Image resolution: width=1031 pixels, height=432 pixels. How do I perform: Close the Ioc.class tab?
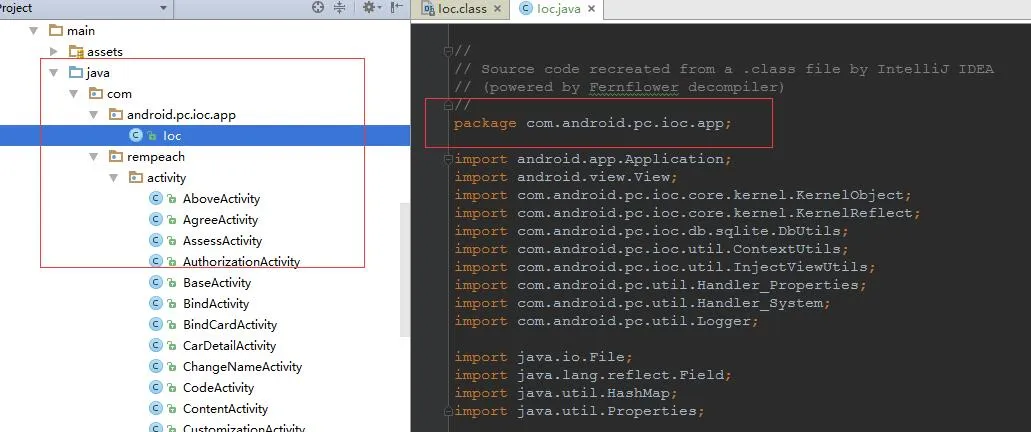(497, 9)
